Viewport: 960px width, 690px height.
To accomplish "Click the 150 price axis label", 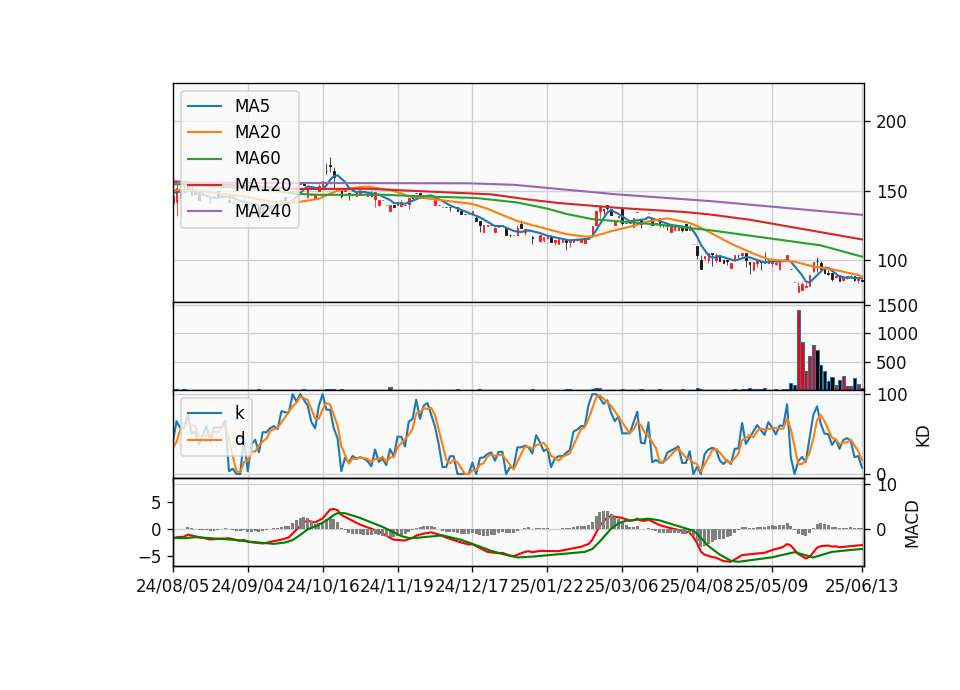I will click(891, 192).
